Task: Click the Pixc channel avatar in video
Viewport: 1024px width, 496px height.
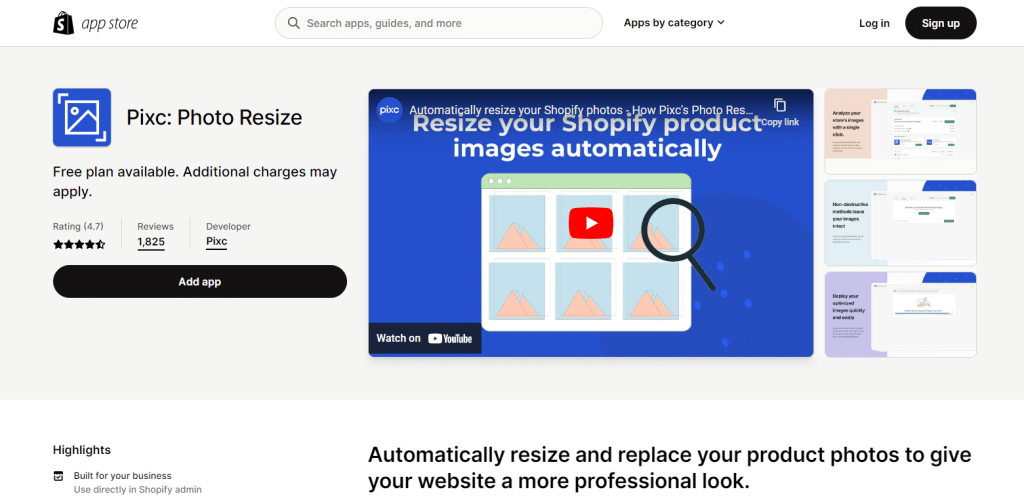Action: click(389, 110)
